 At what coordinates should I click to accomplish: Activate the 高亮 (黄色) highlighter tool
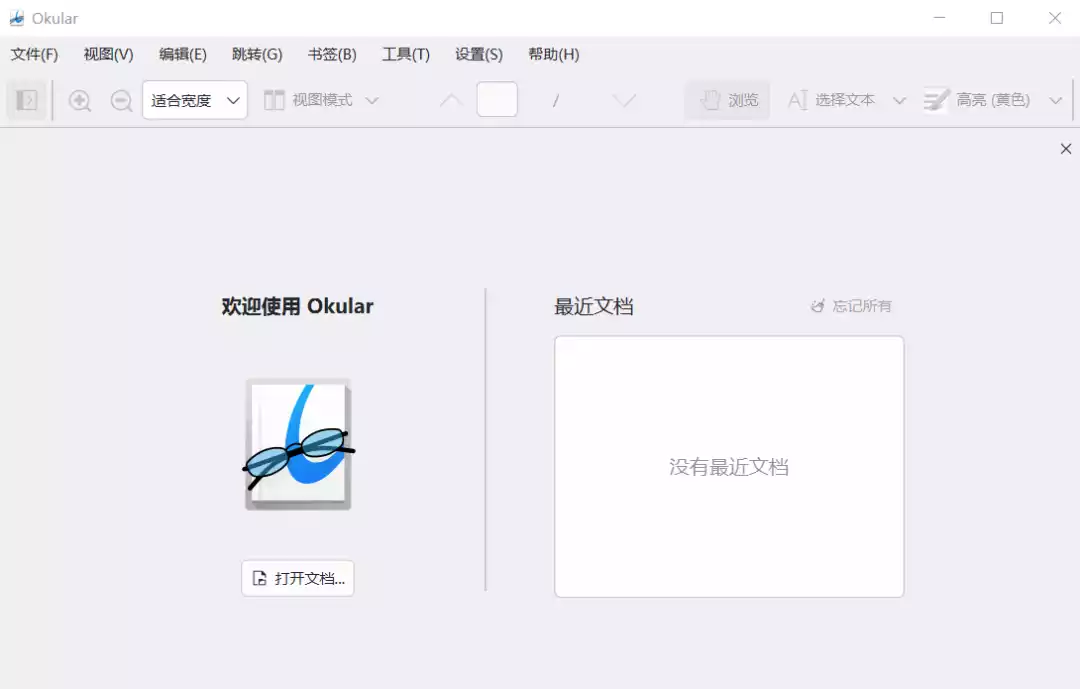[977, 101]
